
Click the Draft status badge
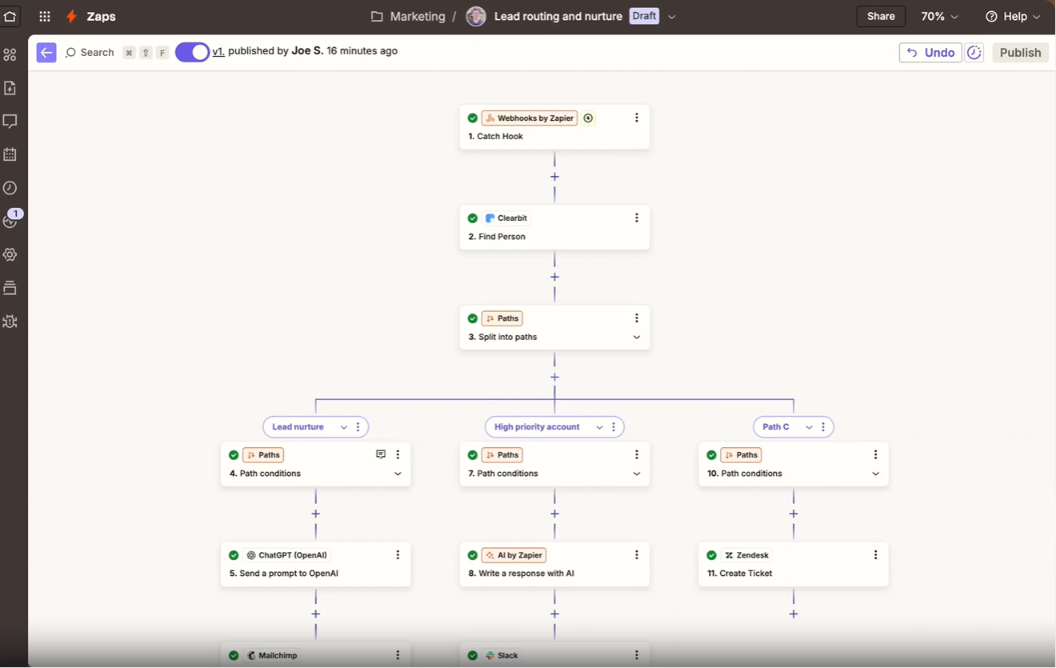click(x=644, y=16)
